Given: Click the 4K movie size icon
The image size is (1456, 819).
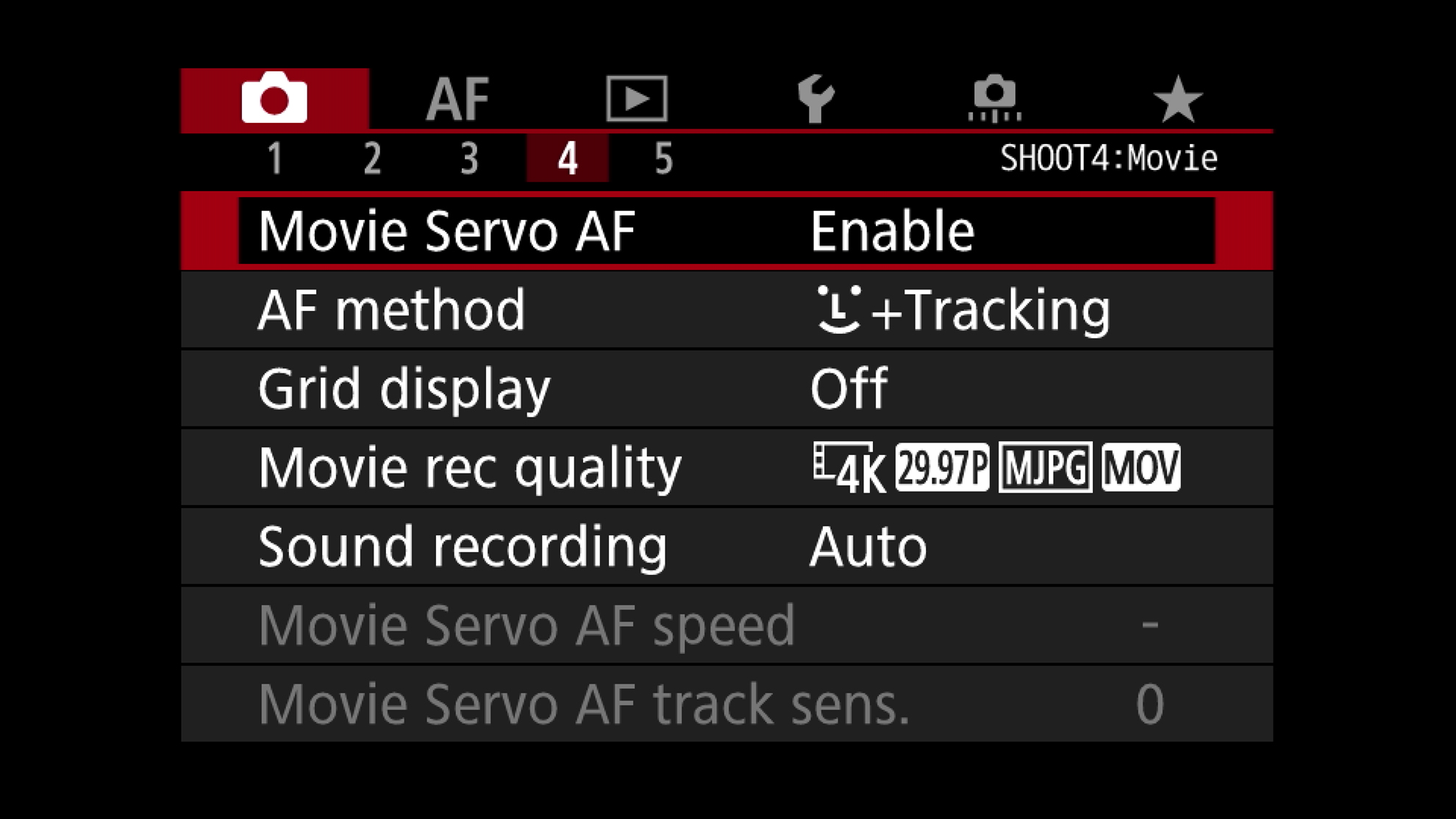Looking at the screenshot, I should point(849,468).
